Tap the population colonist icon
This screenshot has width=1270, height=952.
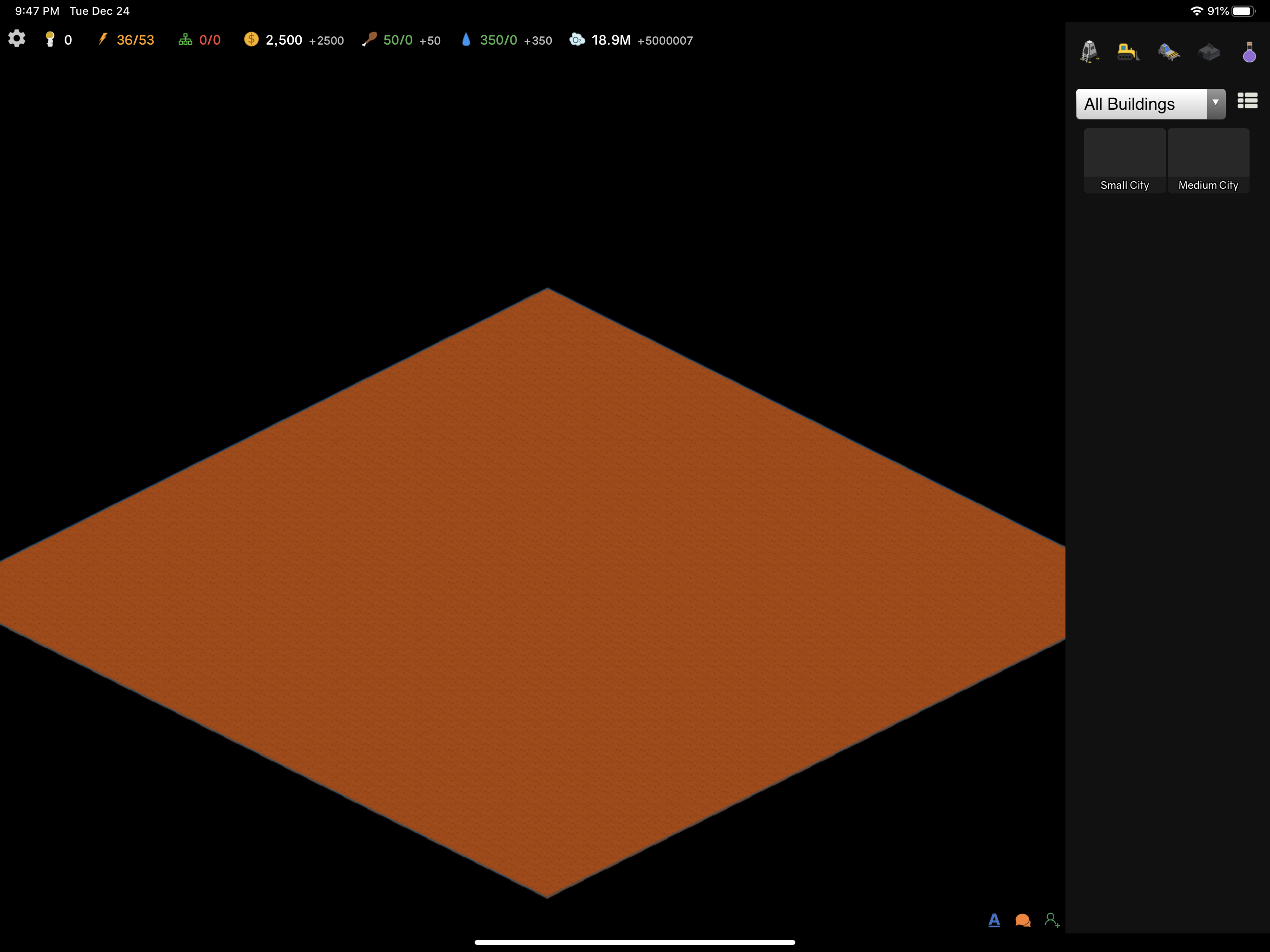click(50, 40)
